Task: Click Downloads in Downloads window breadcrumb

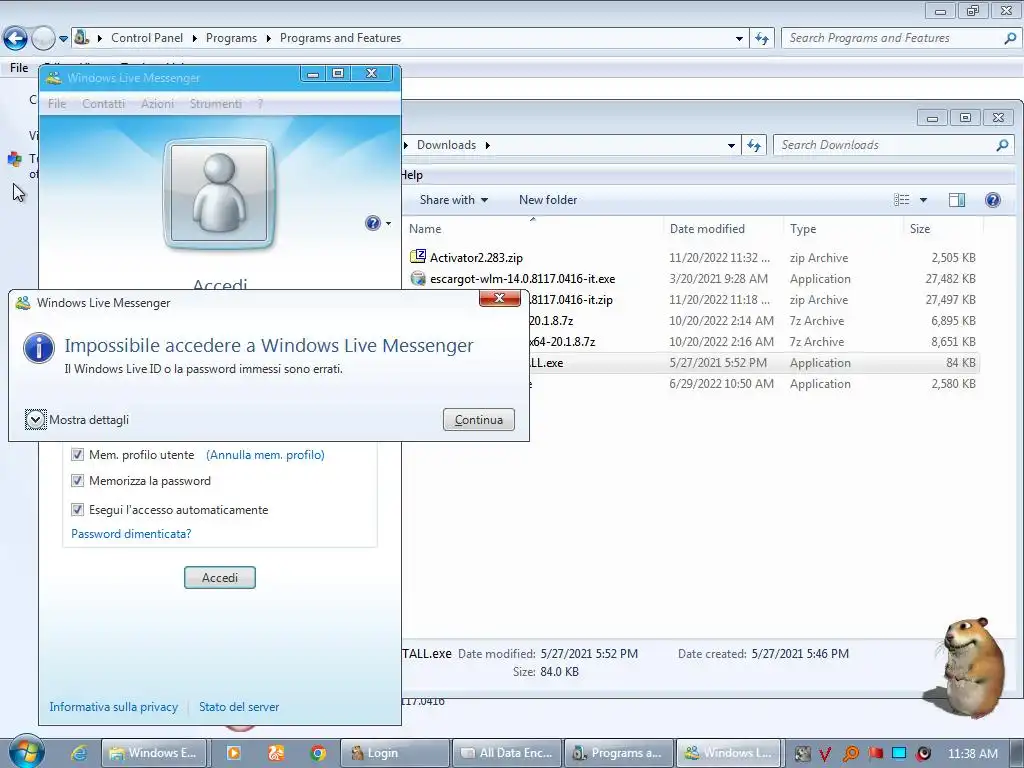Action: click(x=446, y=145)
